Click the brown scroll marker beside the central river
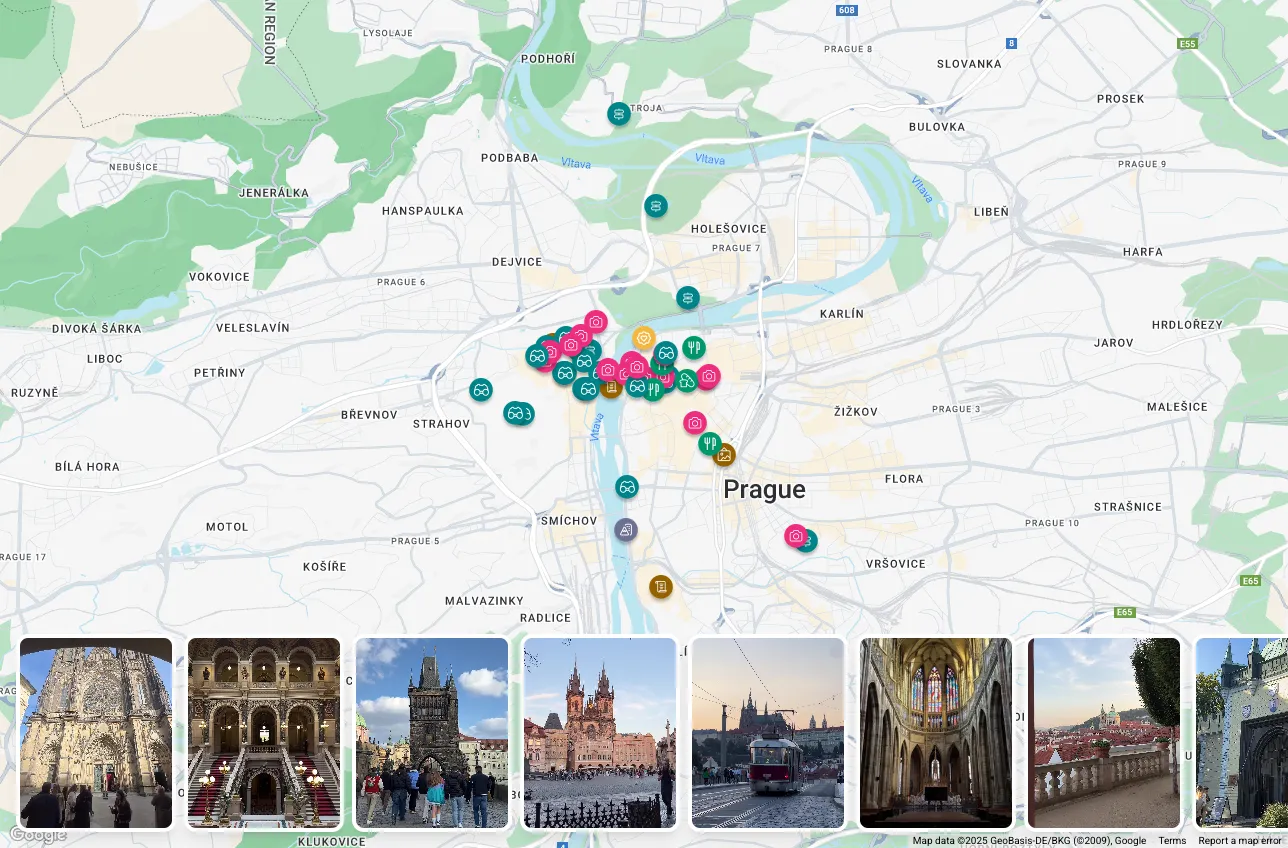 [x=611, y=387]
